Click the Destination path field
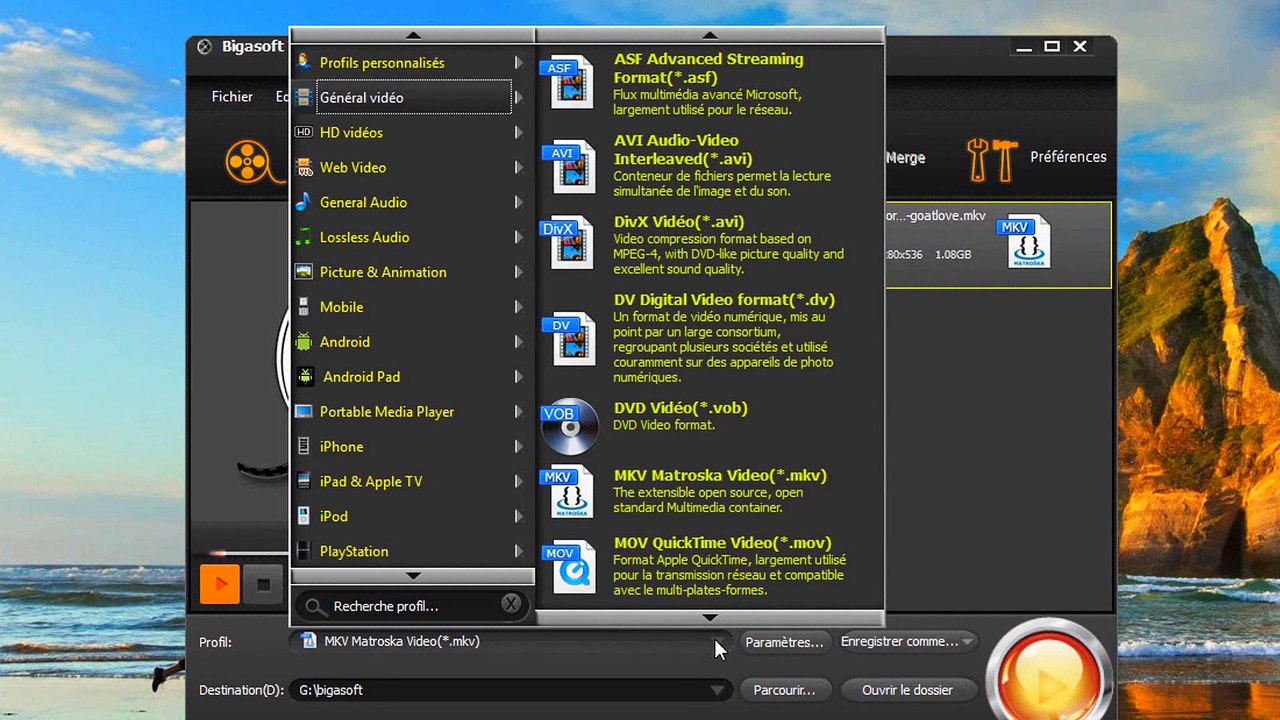The height and width of the screenshot is (720, 1280). point(512,690)
